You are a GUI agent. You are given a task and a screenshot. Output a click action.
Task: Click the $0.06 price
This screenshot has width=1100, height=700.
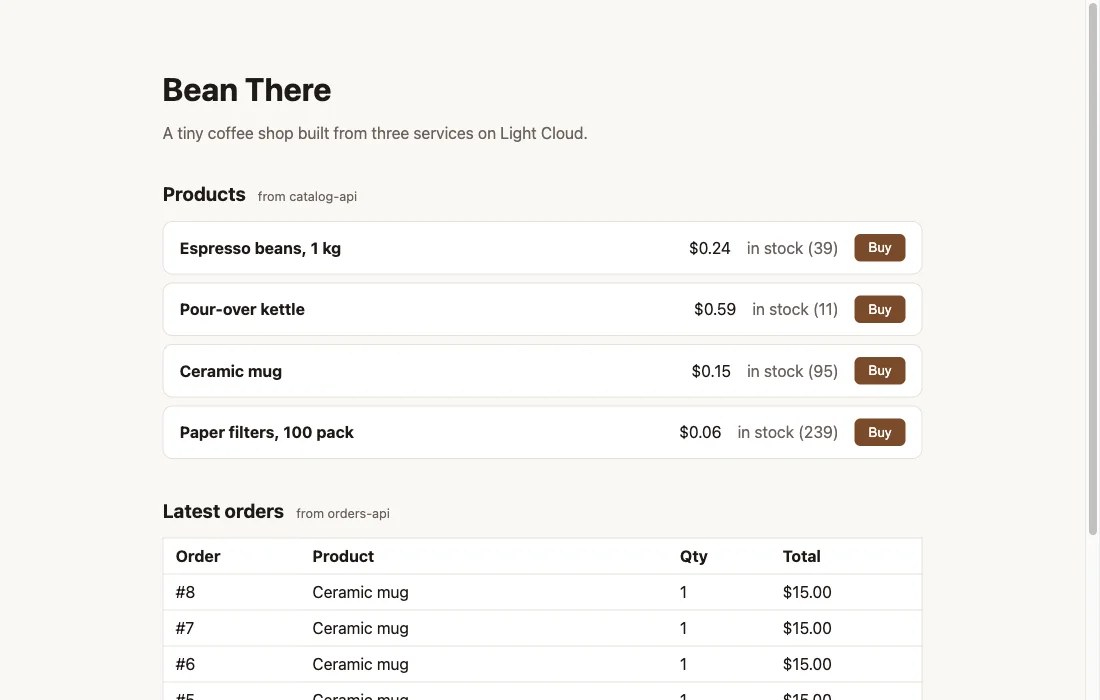[x=700, y=432]
